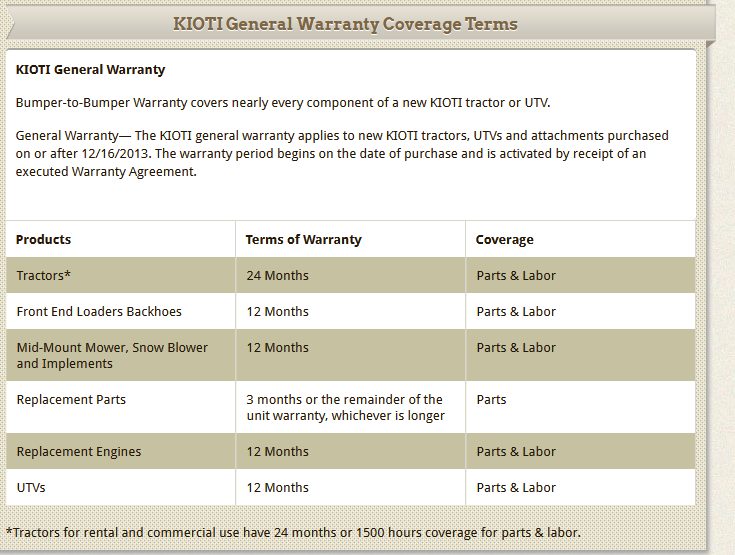Click the Replacement Parts product cell
This screenshot has width=735, height=555.
[x=71, y=400]
